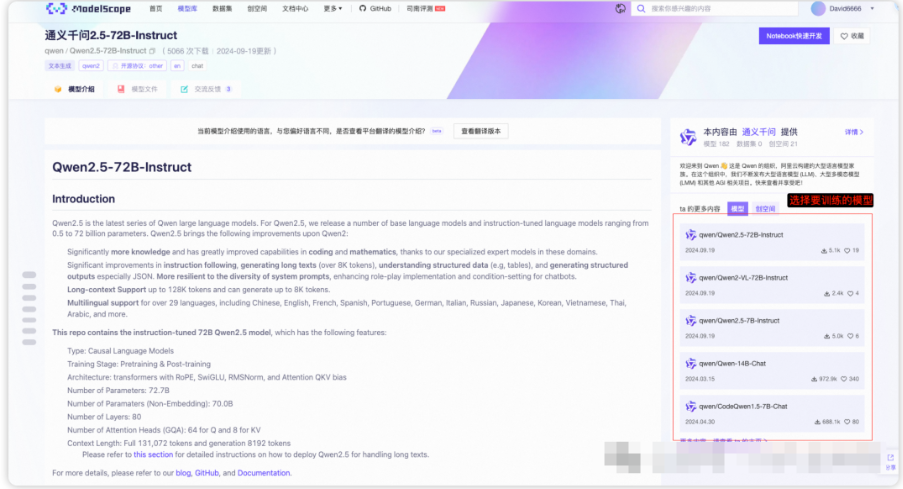Image resolution: width=903 pixels, height=489 pixels.
Task: Click the 文本生成 tag
Action: click(60, 66)
